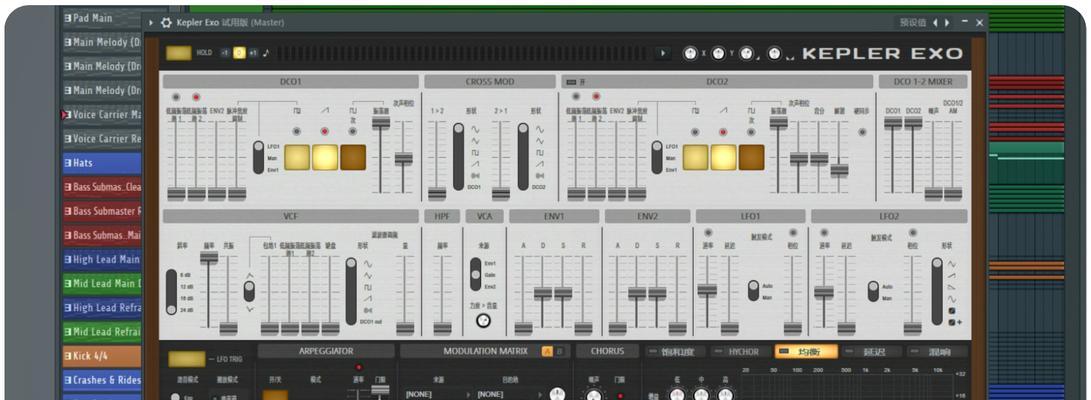
Task: Select the High Lead Main track
Action: click(x=102, y=259)
